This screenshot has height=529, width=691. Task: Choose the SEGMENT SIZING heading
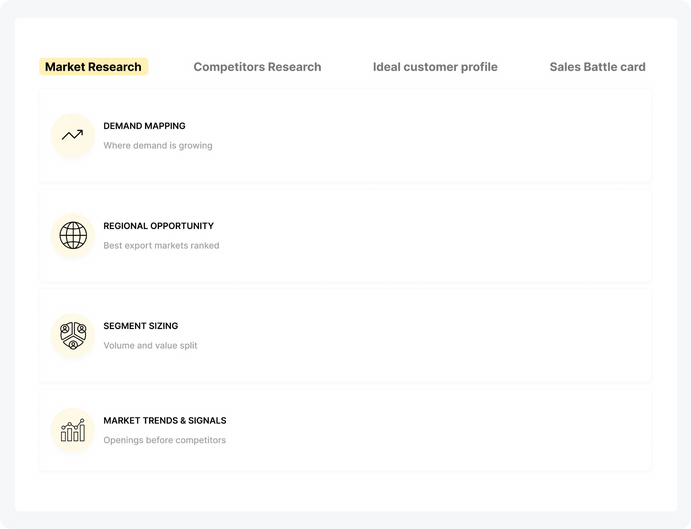[141, 326]
